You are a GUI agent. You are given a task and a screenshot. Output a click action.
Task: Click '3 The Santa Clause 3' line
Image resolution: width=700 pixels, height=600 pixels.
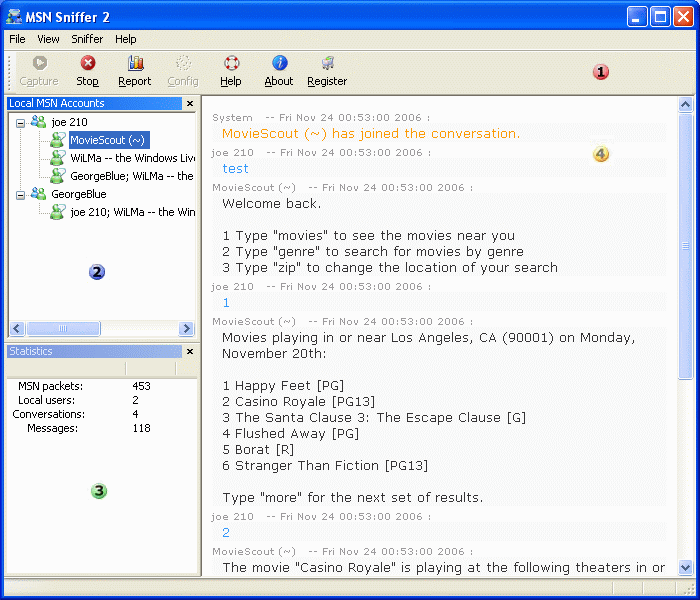(374, 418)
